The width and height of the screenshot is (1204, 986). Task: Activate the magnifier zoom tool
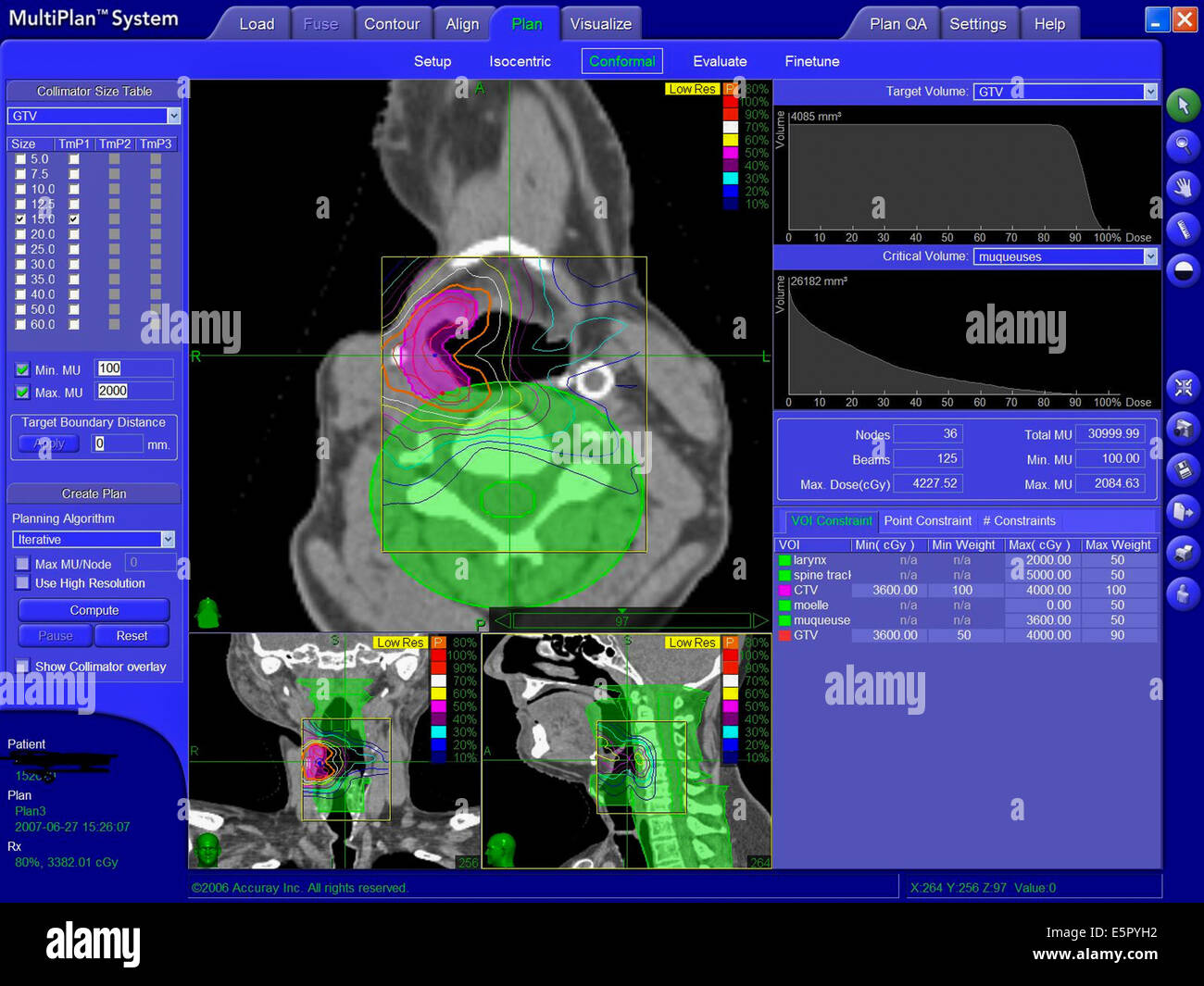[1183, 146]
